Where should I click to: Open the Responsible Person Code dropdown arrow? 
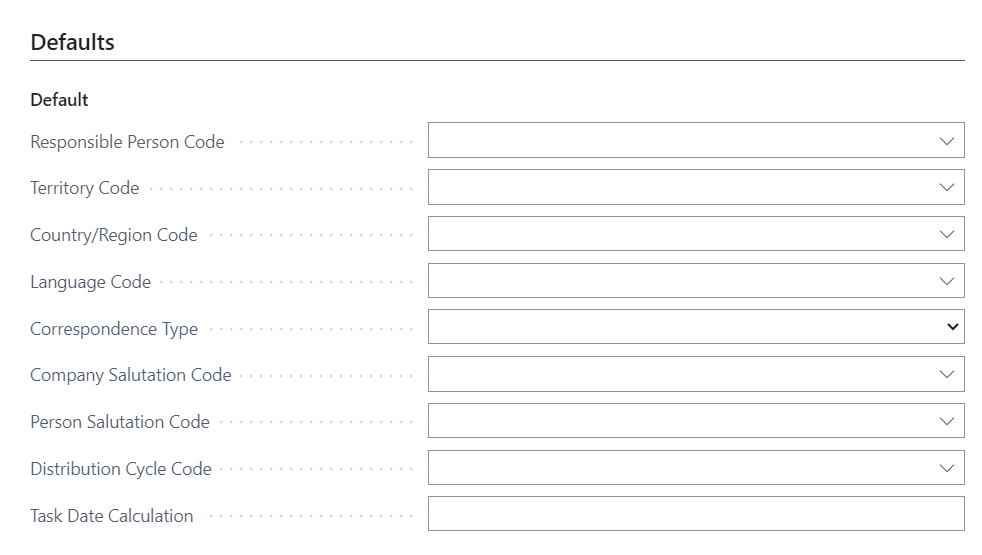click(947, 141)
